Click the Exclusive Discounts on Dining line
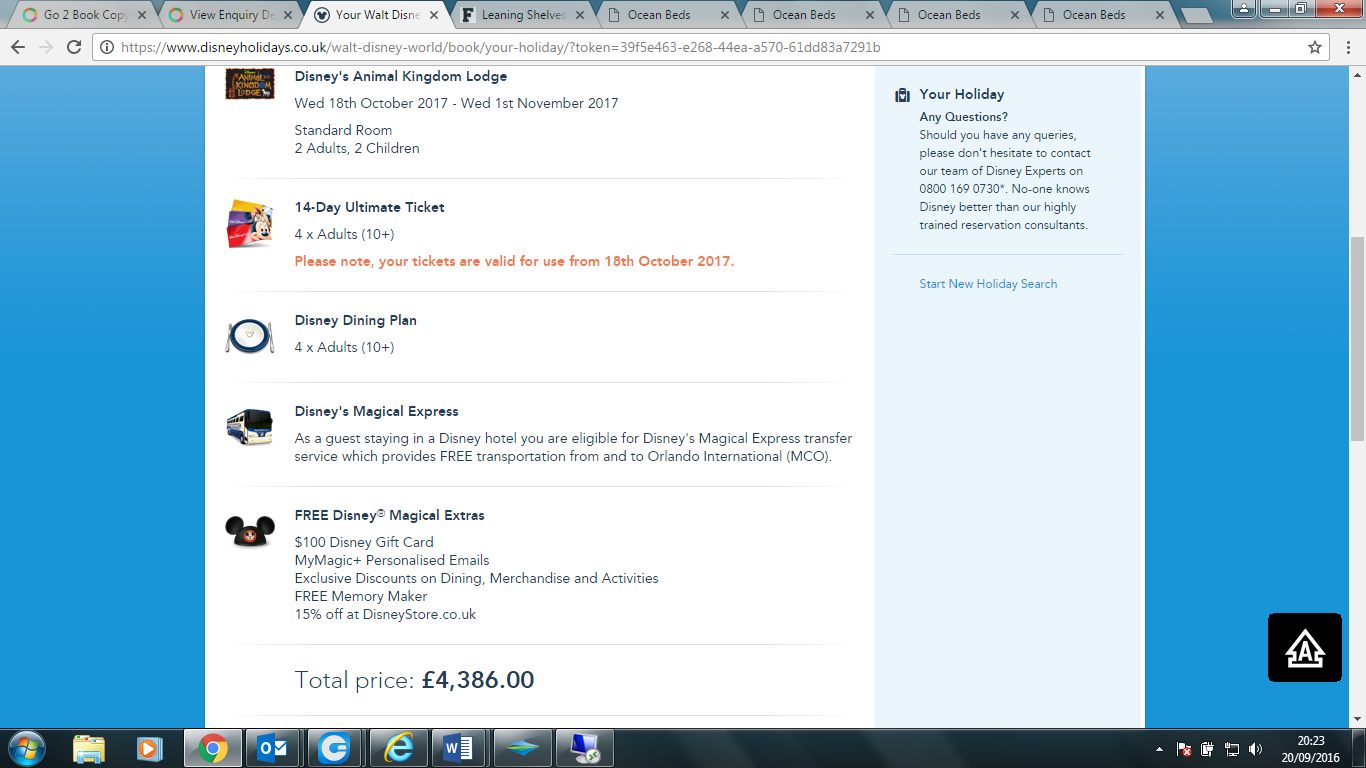This screenshot has width=1366, height=768. pyautogui.click(x=476, y=578)
